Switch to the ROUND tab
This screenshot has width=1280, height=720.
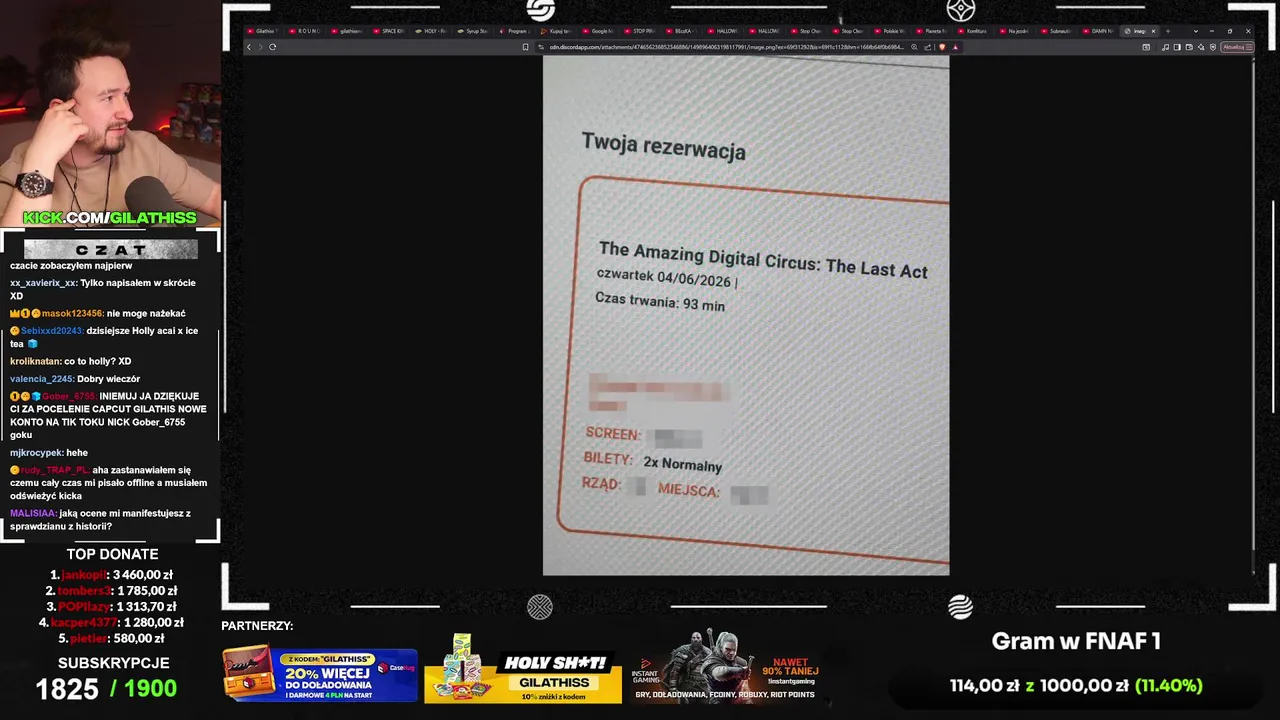pos(307,31)
